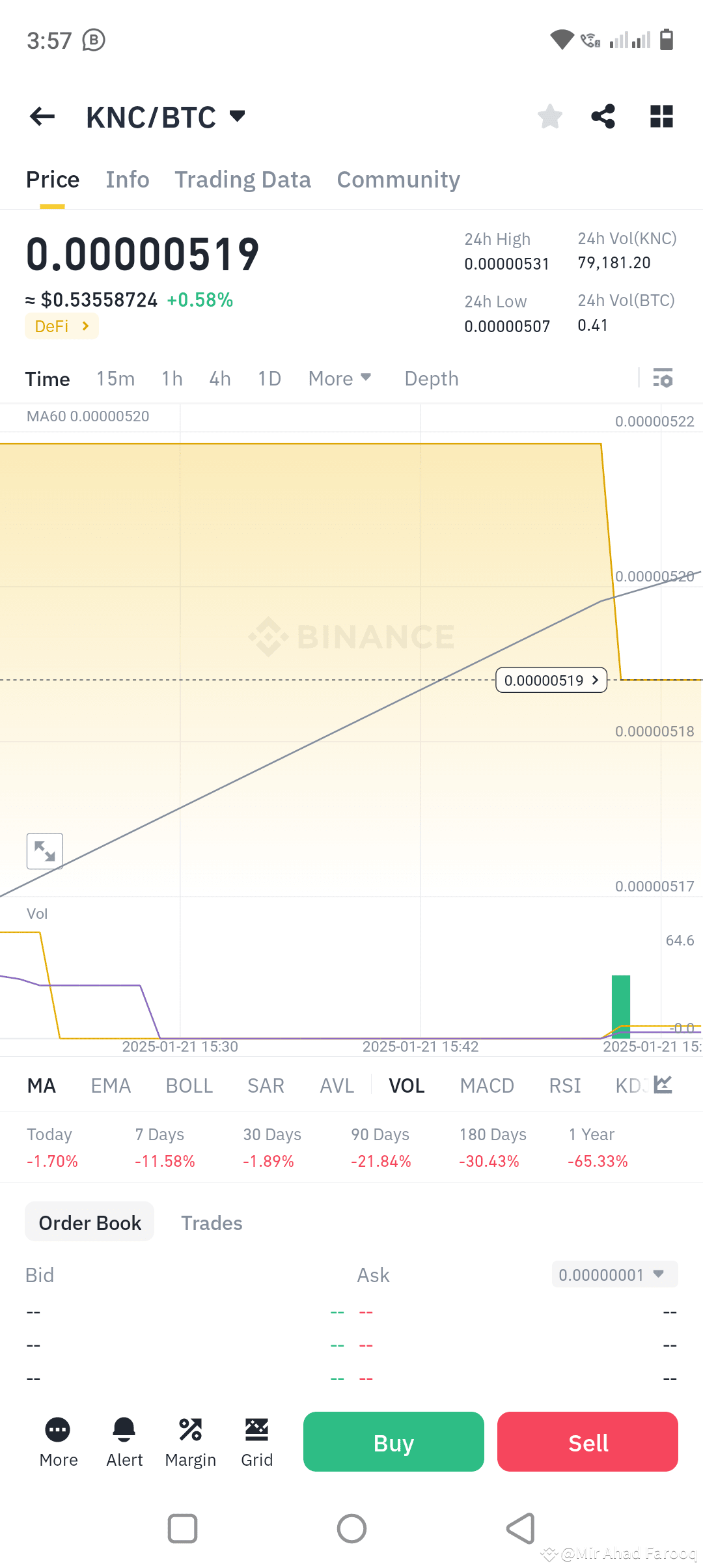The height and width of the screenshot is (1568, 703).
Task: Open the grid layout icon top right
Action: (x=661, y=116)
